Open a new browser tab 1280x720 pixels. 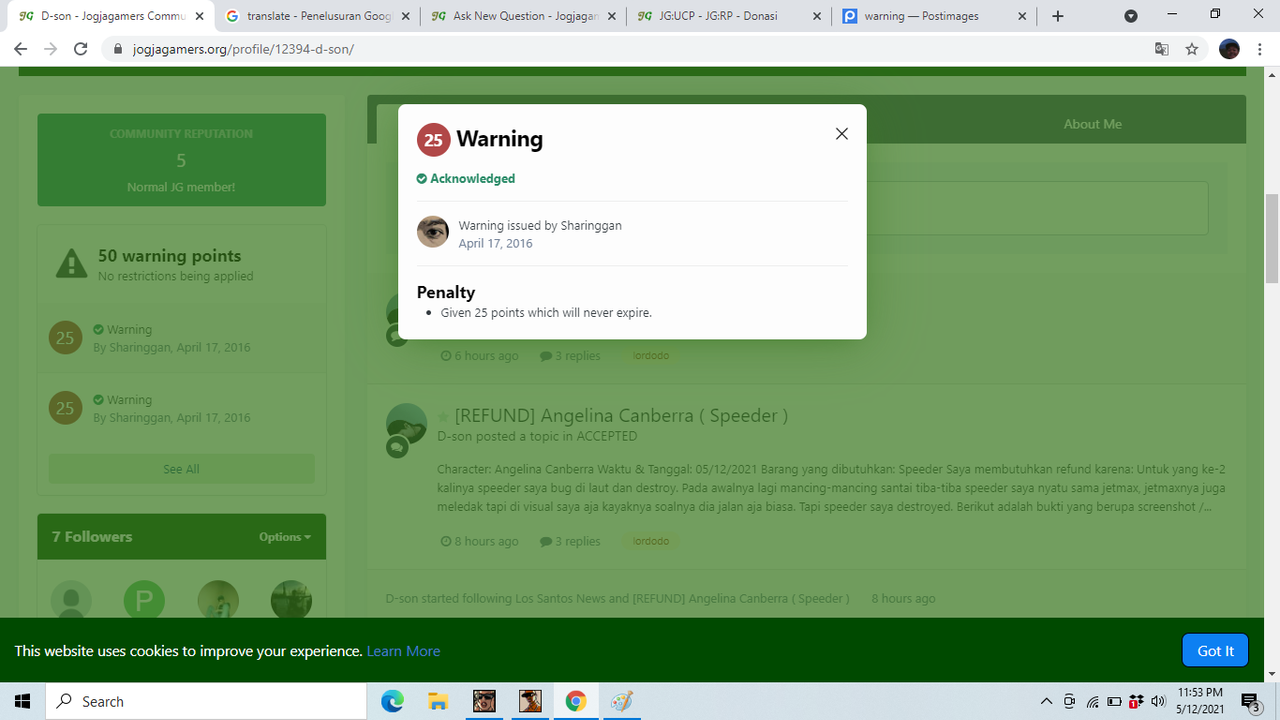click(x=1058, y=16)
